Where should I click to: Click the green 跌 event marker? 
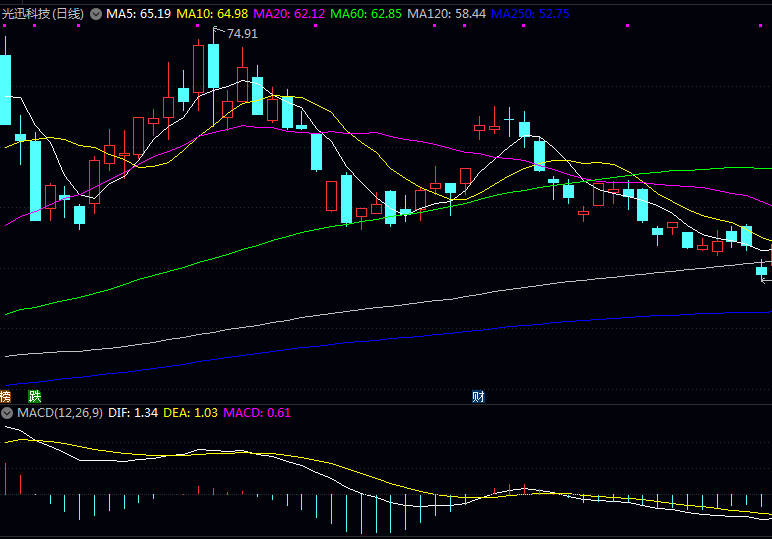click(x=34, y=396)
